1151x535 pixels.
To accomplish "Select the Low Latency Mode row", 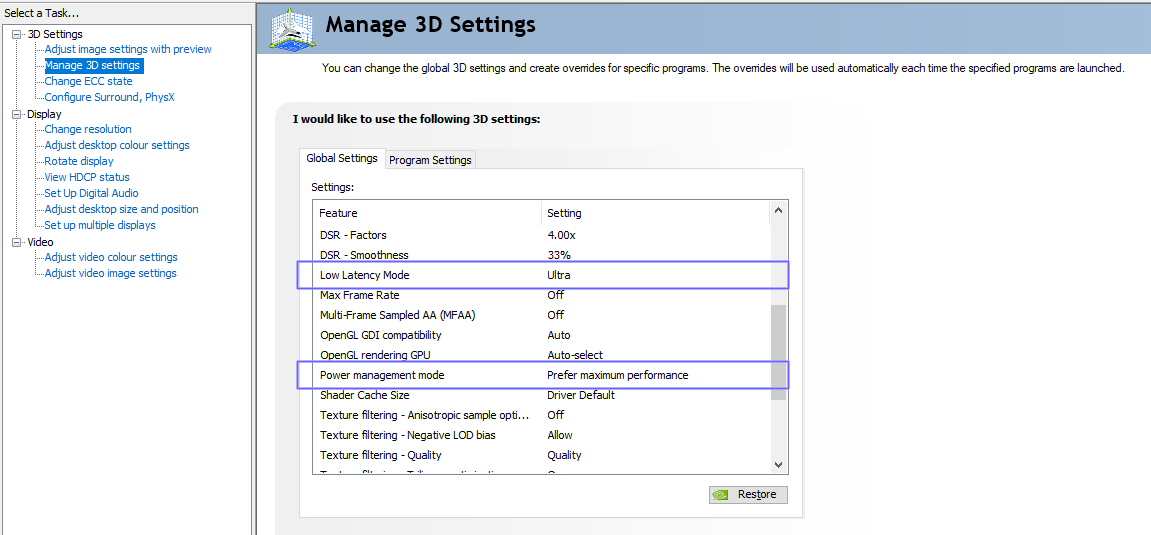I will point(542,275).
